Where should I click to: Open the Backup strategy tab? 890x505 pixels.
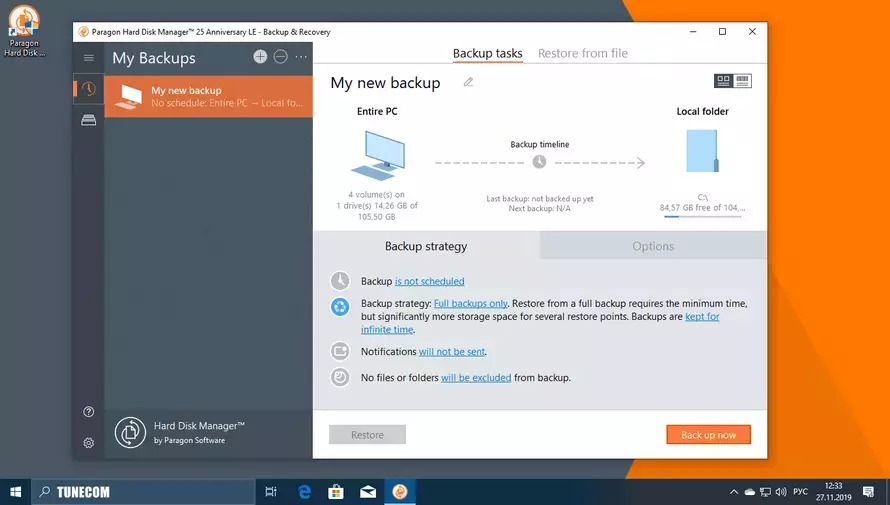pyautogui.click(x=426, y=246)
